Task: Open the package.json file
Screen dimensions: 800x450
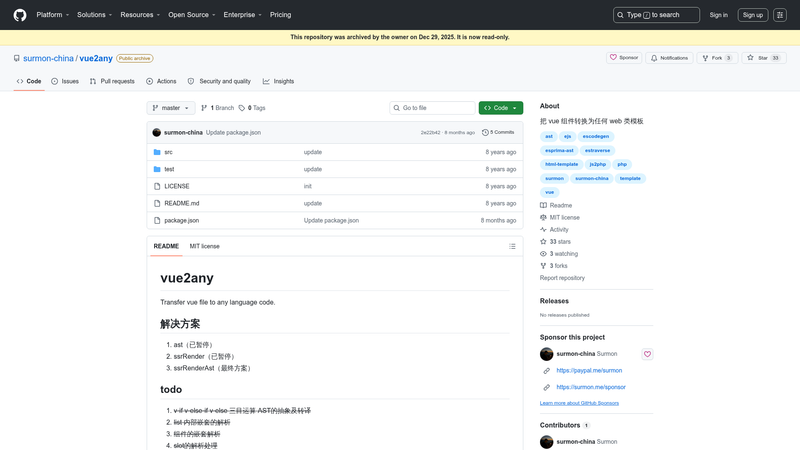Action: tap(182, 220)
